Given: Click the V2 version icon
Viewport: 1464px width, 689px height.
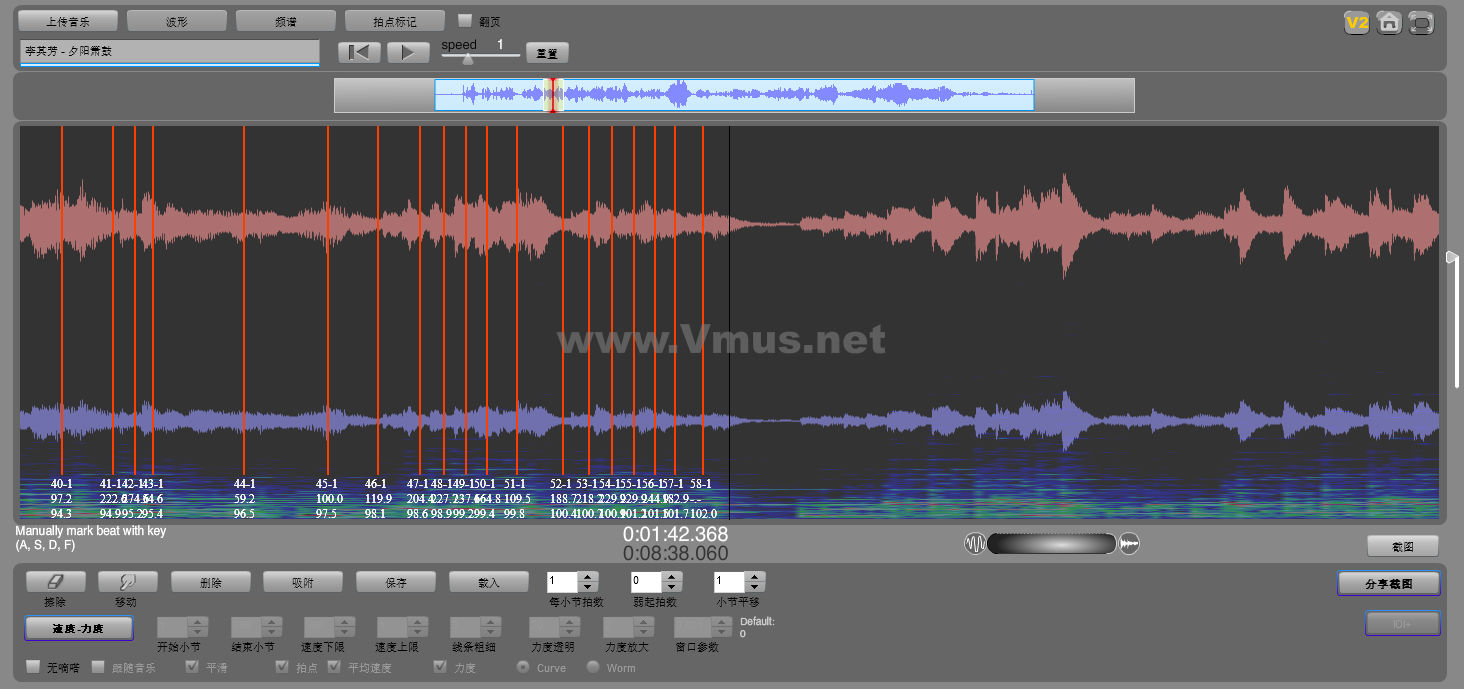Looking at the screenshot, I should (1356, 23).
